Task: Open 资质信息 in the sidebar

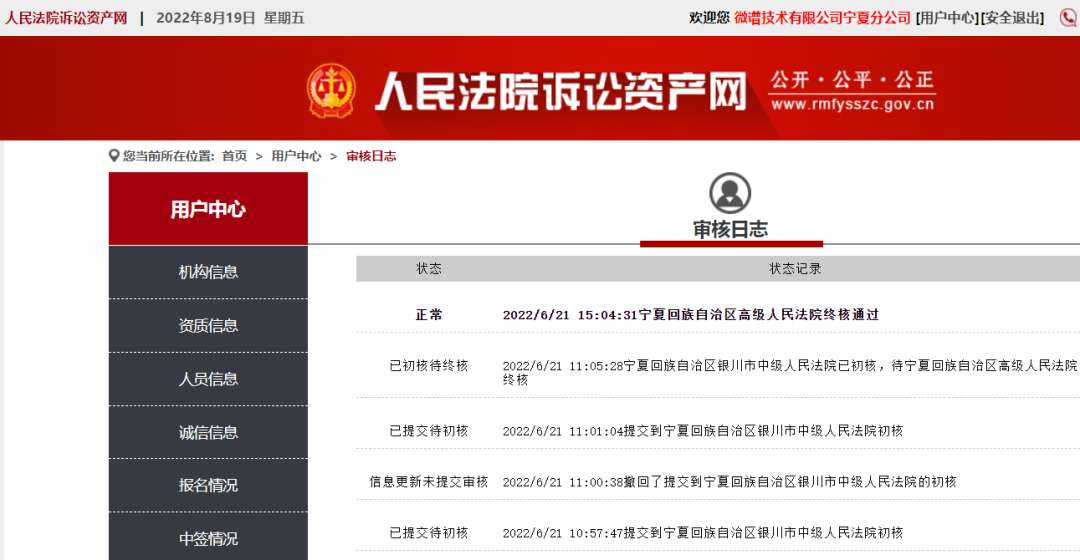Action: click(x=208, y=325)
